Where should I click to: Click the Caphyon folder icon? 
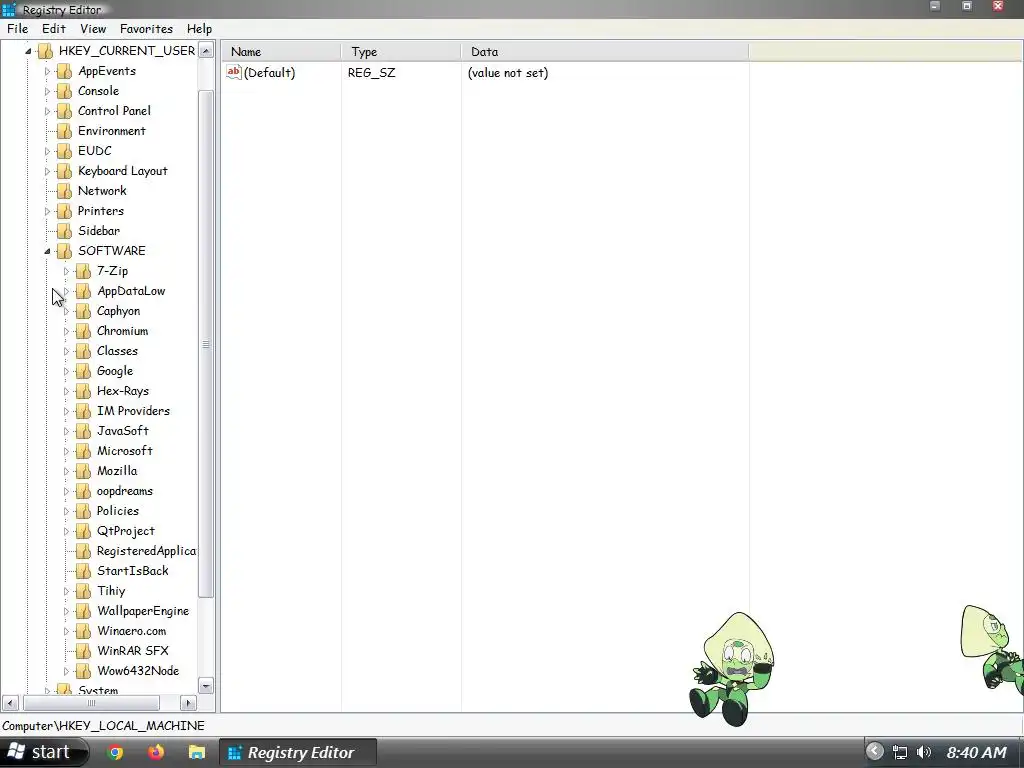coord(83,311)
